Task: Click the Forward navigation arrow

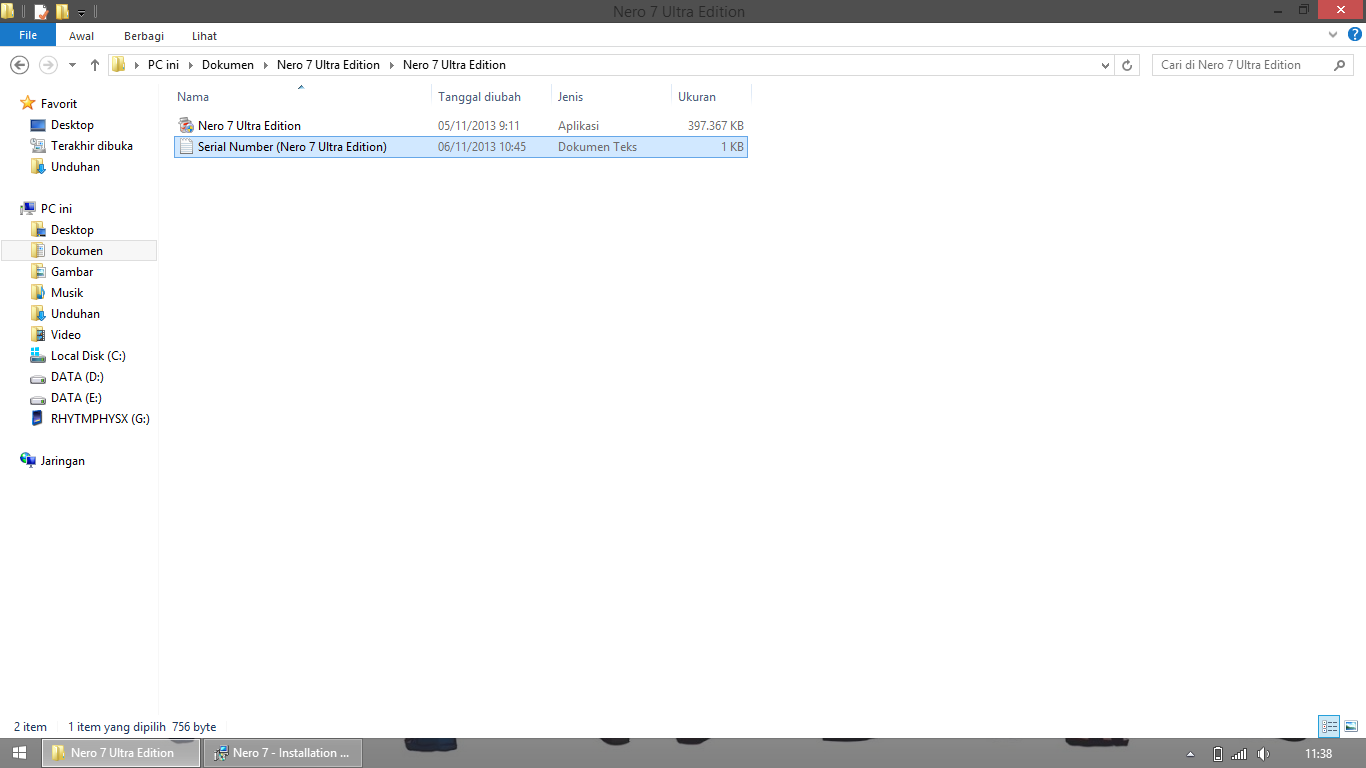Action: (48, 65)
